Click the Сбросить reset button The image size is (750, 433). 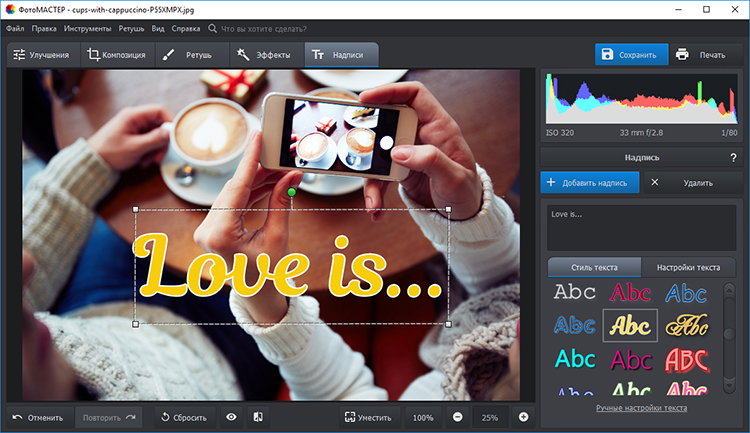(x=183, y=417)
